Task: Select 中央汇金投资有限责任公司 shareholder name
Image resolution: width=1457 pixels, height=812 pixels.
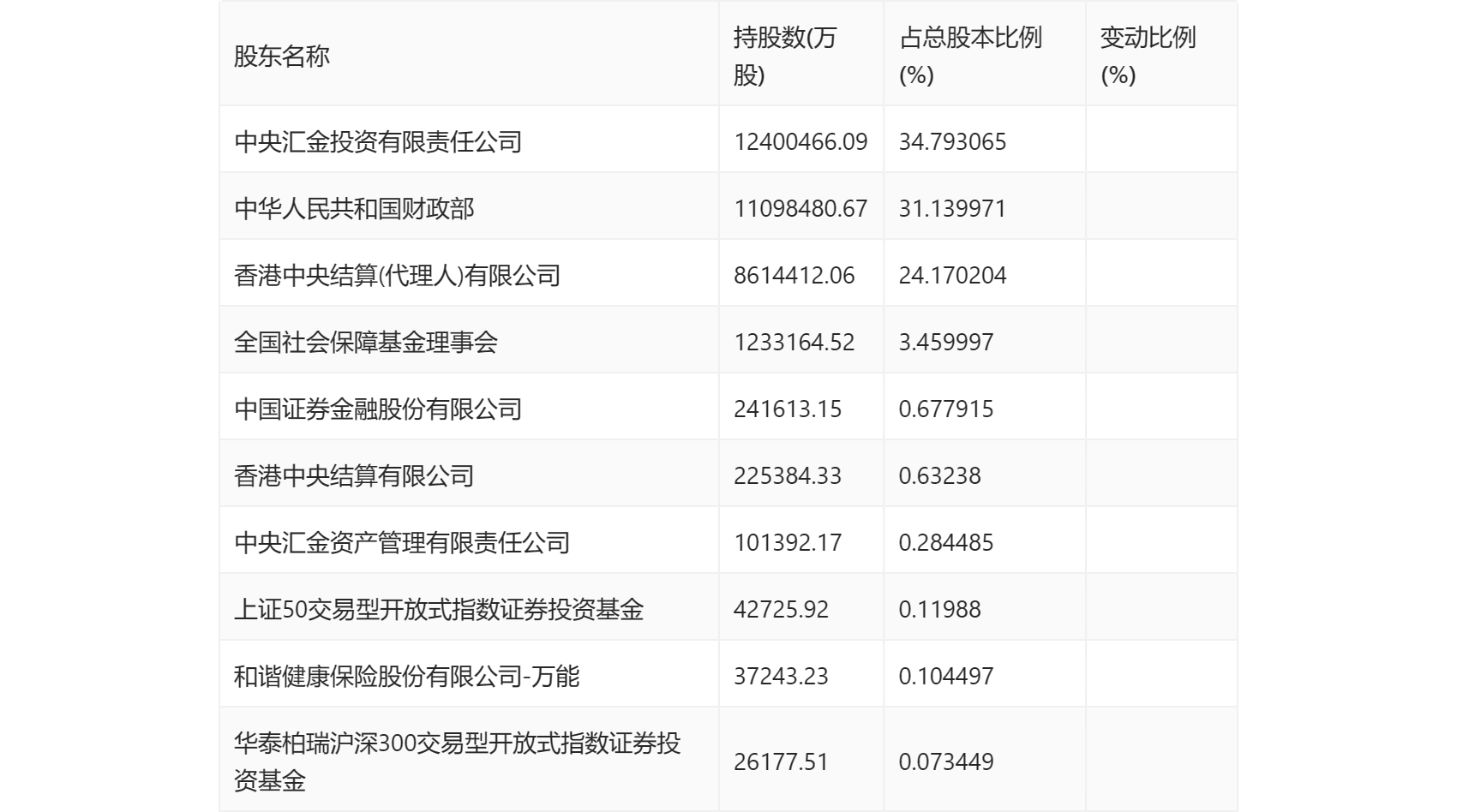Action: pos(378,141)
